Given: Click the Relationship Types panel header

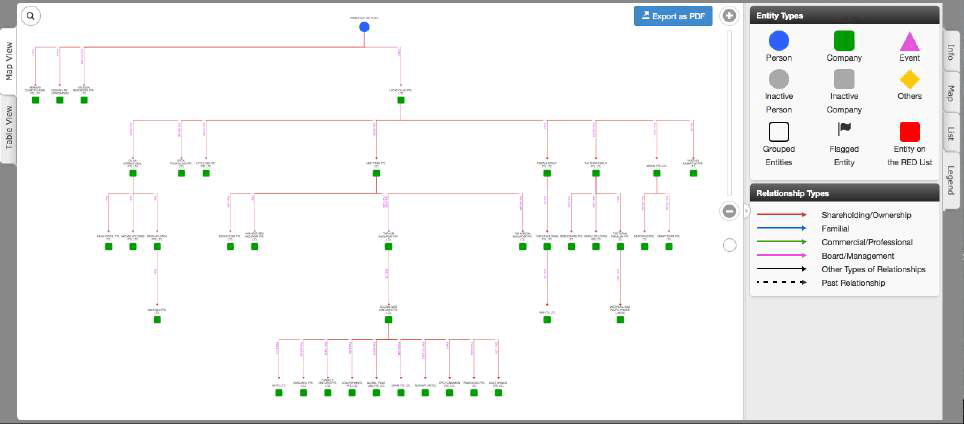Looking at the screenshot, I should (x=845, y=193).
